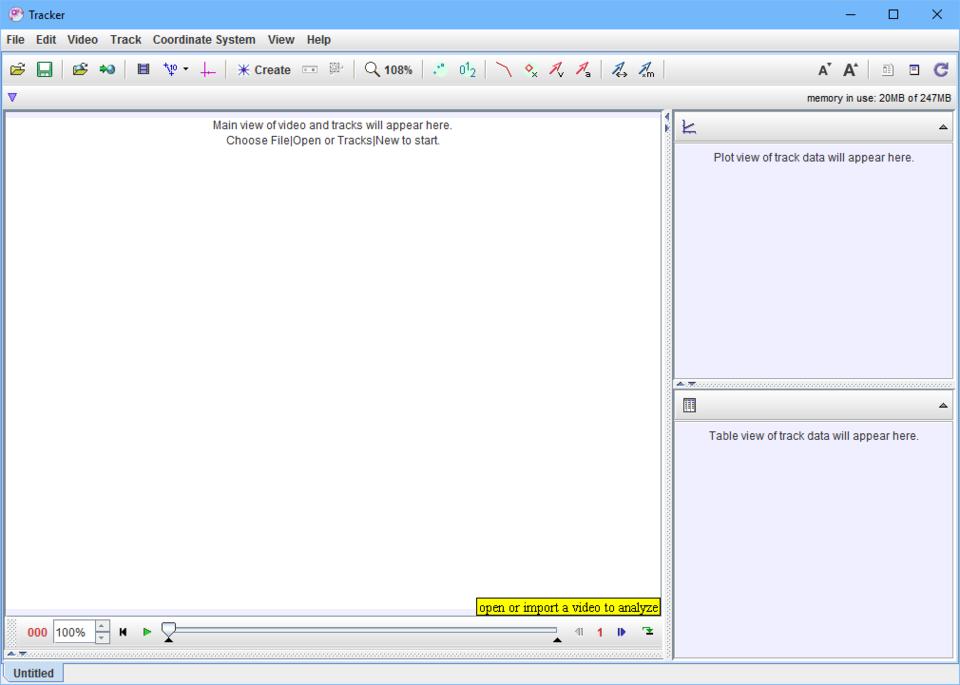The image size is (960, 685).
Task: Click the Create track button
Action: point(264,70)
